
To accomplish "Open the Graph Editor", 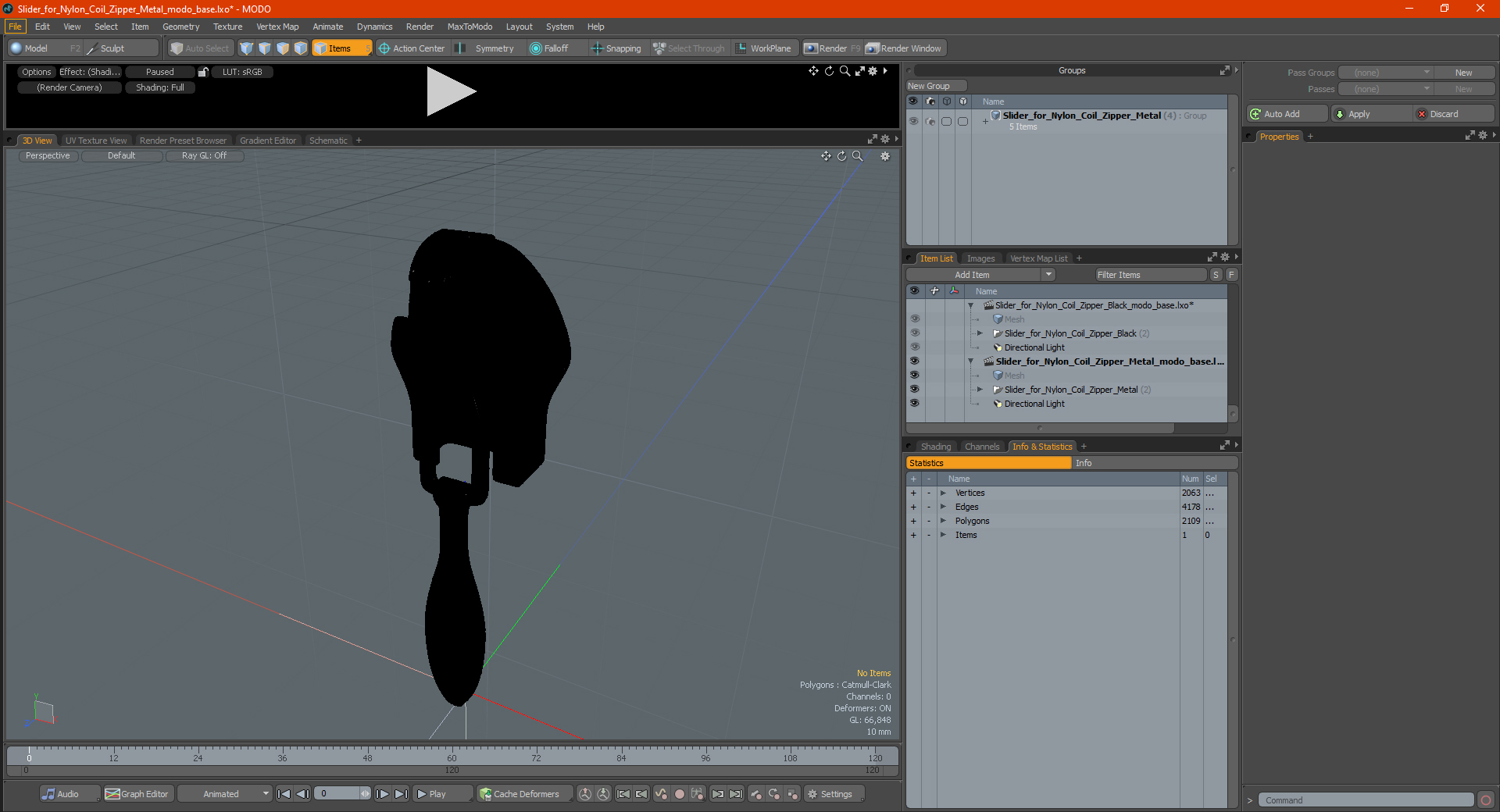I will 137,794.
